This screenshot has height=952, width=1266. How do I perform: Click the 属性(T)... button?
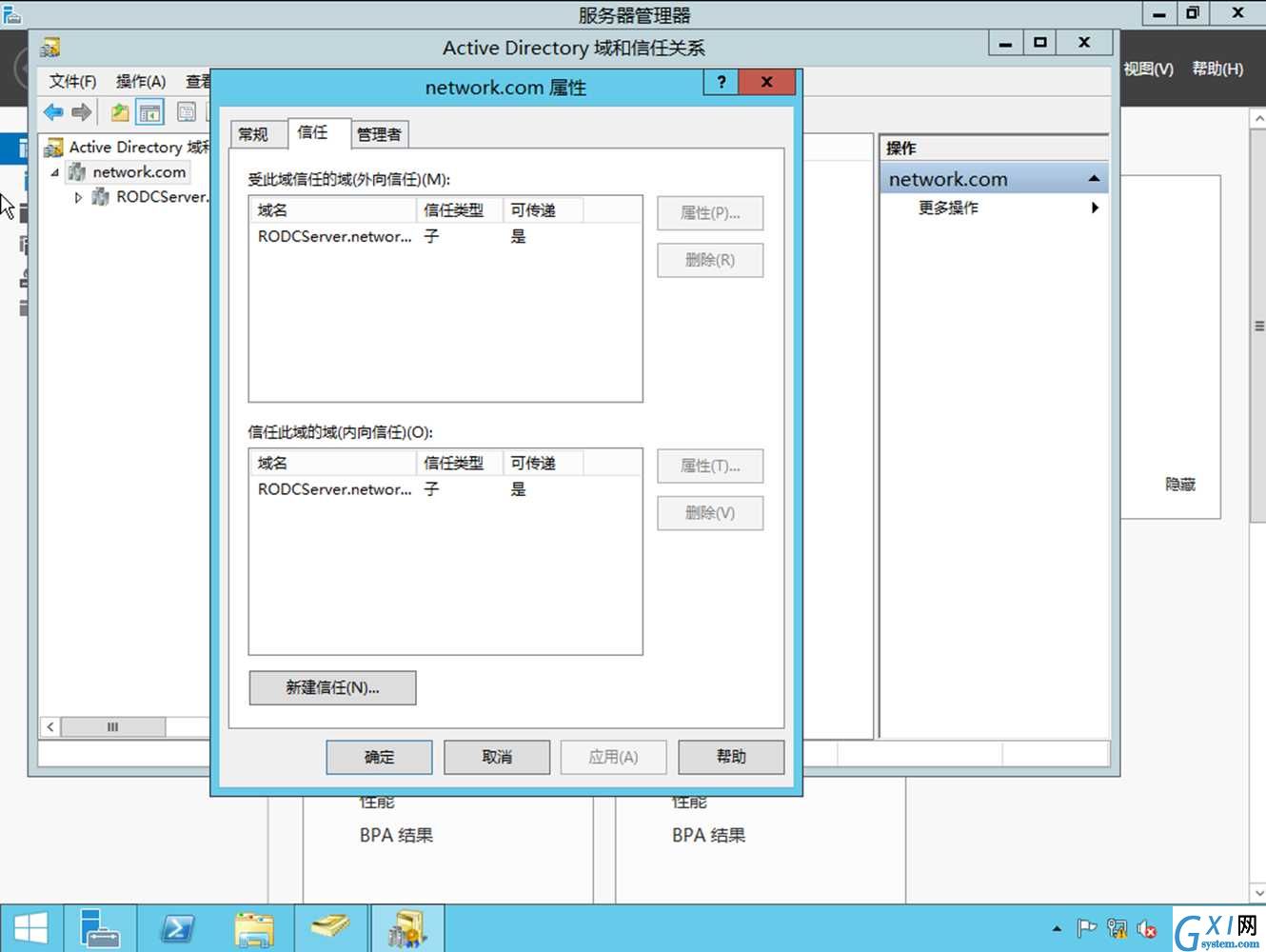pyautogui.click(x=710, y=466)
